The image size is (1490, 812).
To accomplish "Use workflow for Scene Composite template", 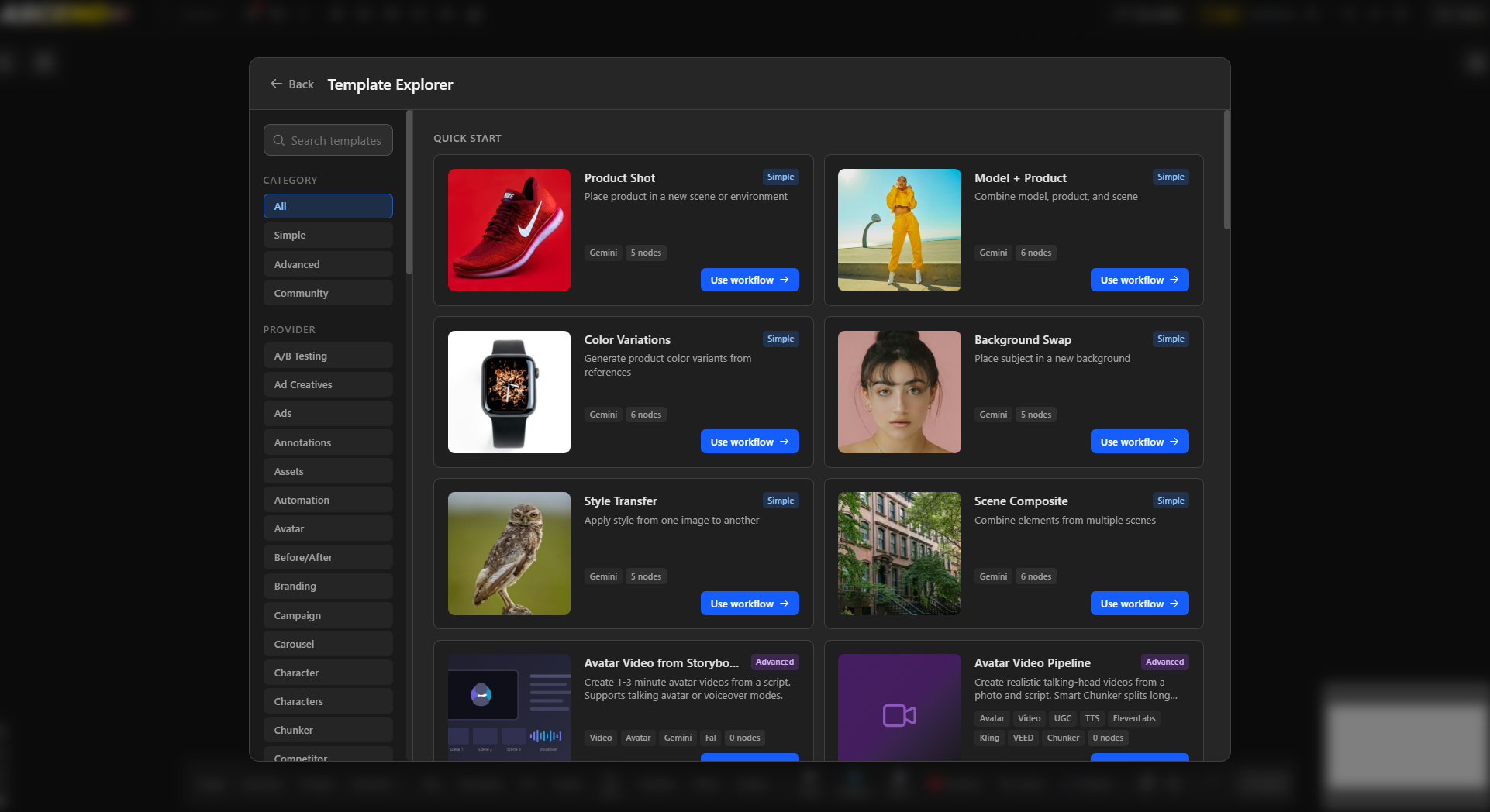I will tap(1139, 604).
